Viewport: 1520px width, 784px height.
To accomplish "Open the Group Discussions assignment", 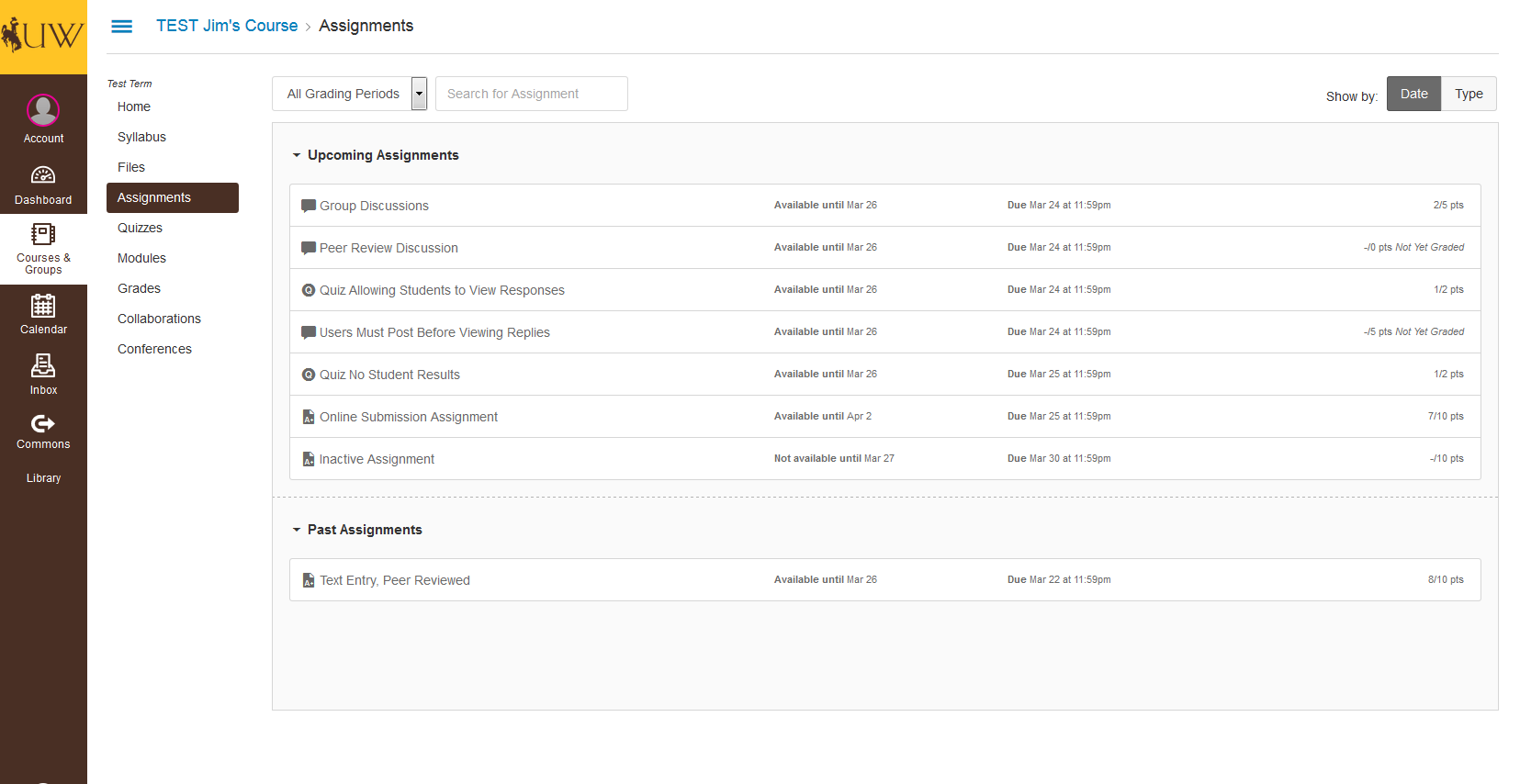I will 374,206.
